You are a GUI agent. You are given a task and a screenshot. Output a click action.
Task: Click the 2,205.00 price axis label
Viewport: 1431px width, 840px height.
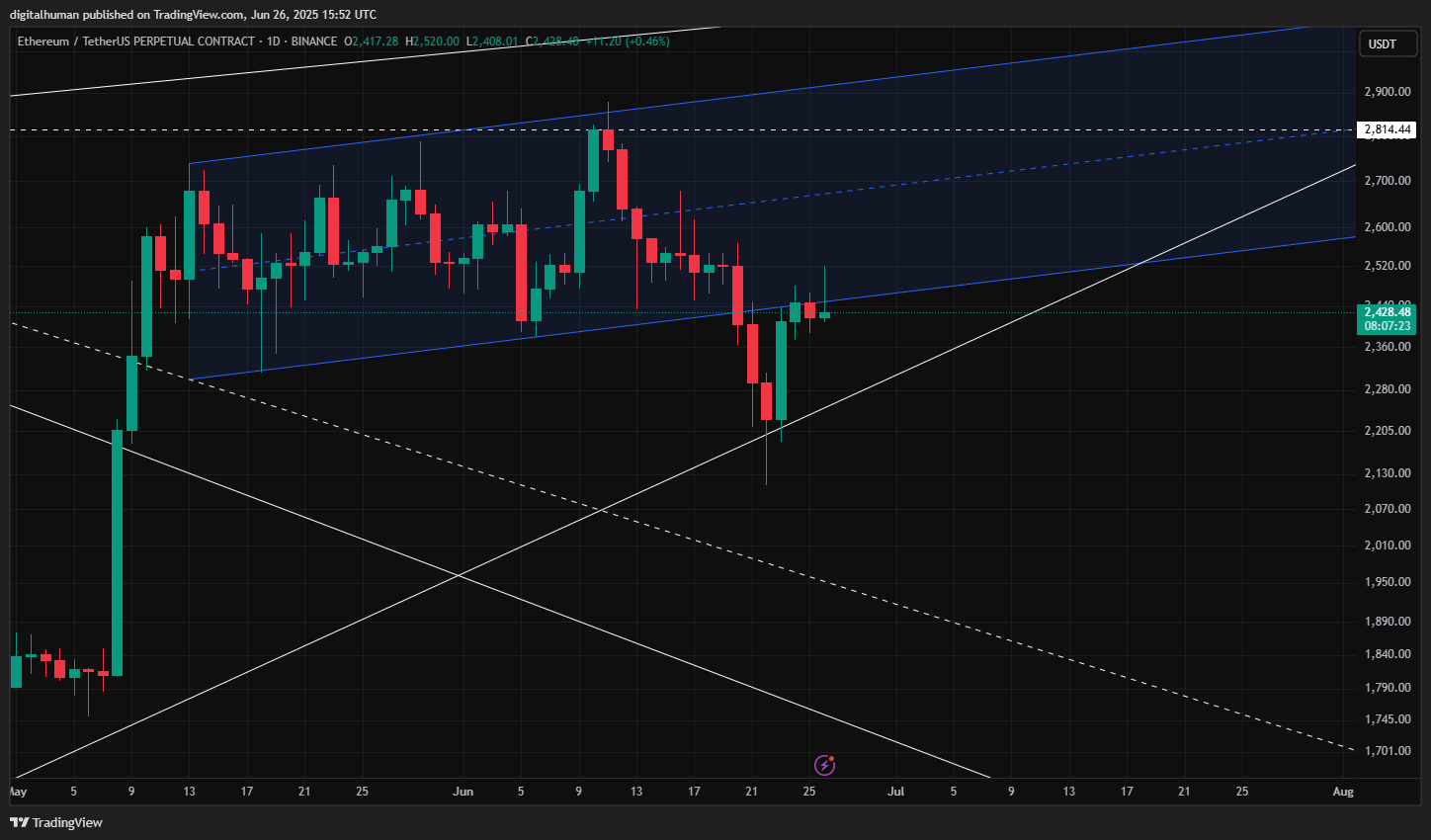click(1387, 431)
